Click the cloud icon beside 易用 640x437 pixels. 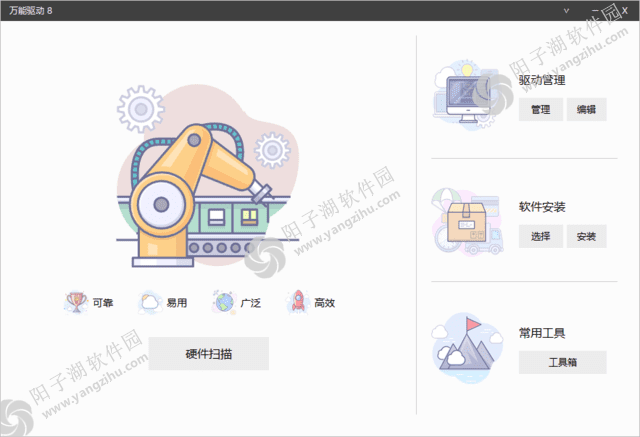coord(150,302)
